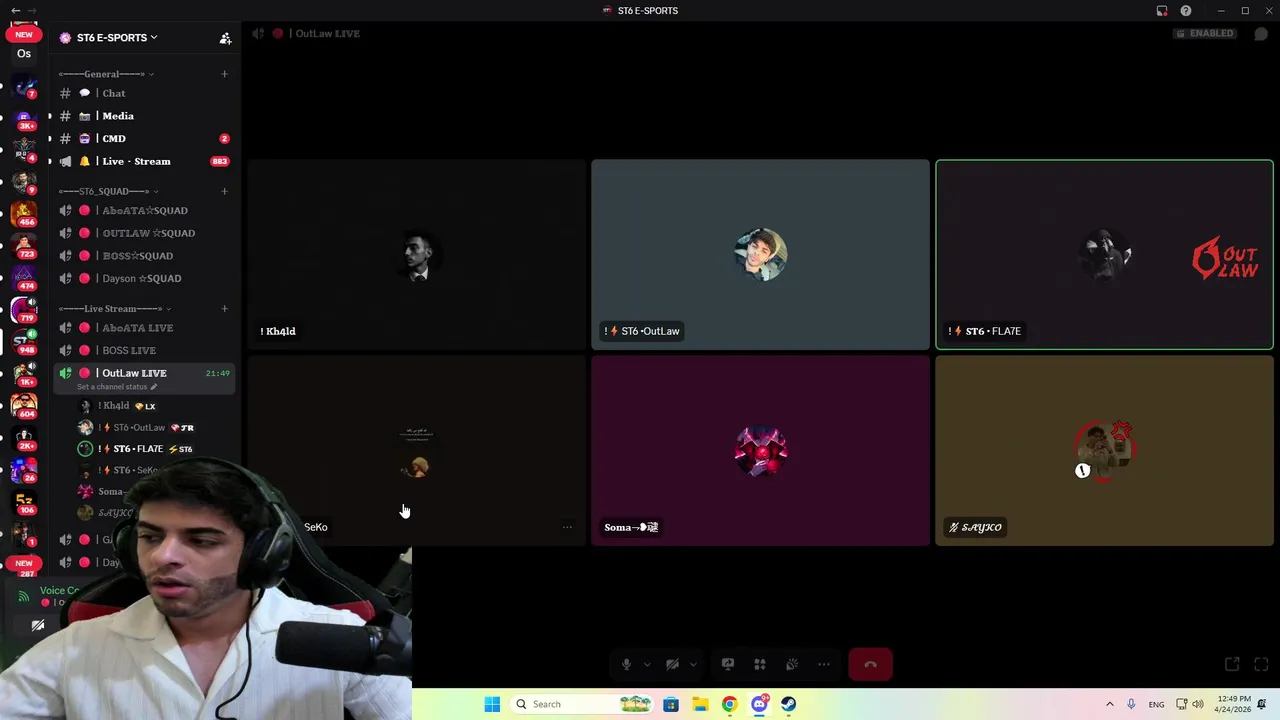Disconnect with the red hang-up button

click(x=870, y=664)
